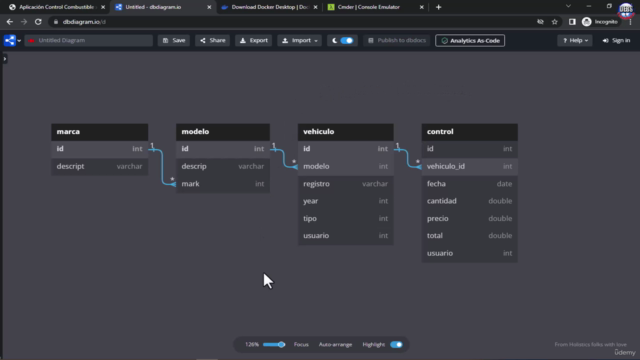This screenshot has height=360, width=640.
Task: Switch to Aplicación Control Combustible tab
Action: point(56,7)
